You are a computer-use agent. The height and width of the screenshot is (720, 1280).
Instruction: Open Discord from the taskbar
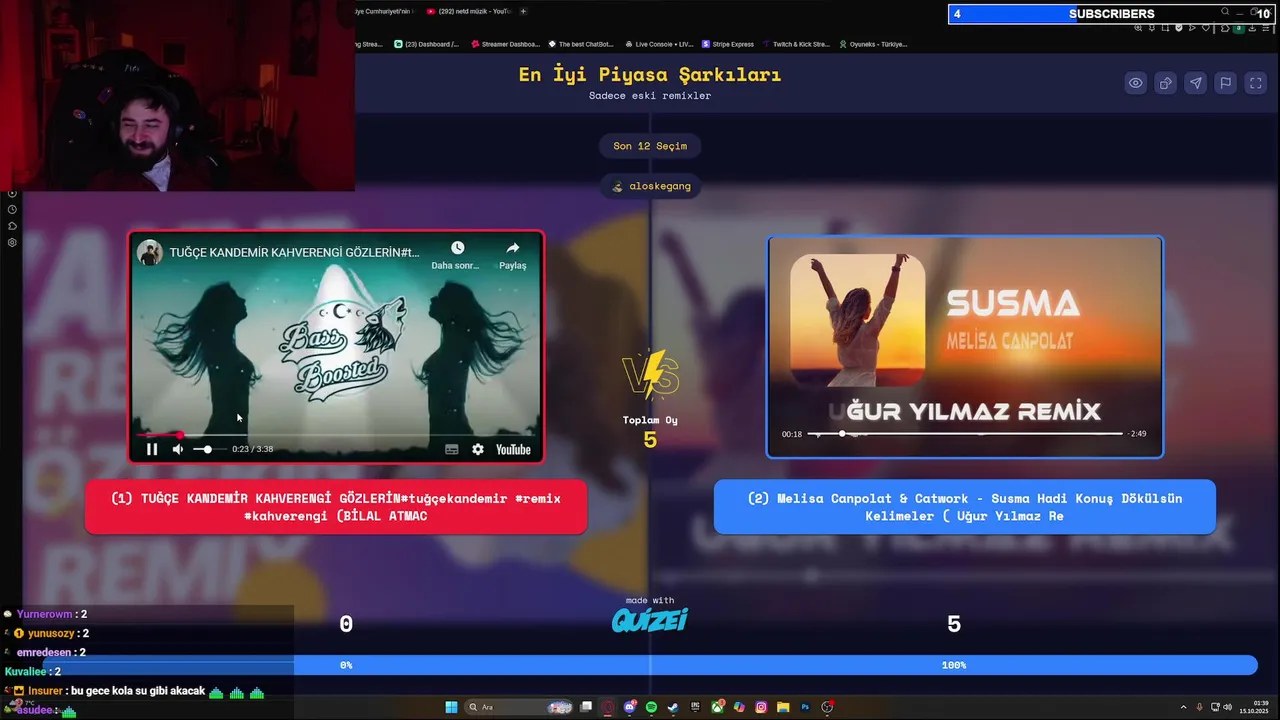(630, 707)
